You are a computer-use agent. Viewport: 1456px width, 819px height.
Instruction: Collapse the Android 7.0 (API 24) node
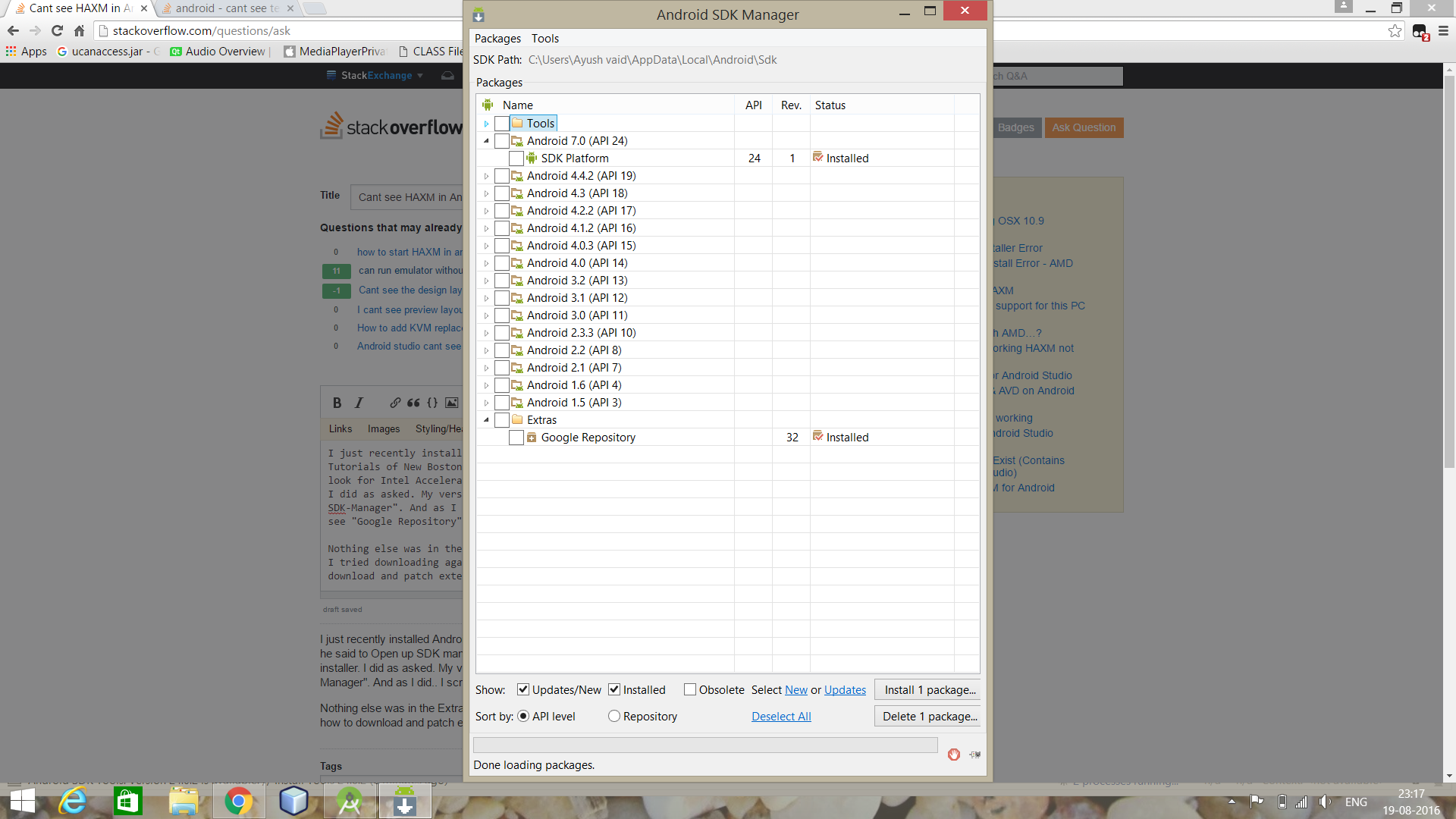coord(486,140)
